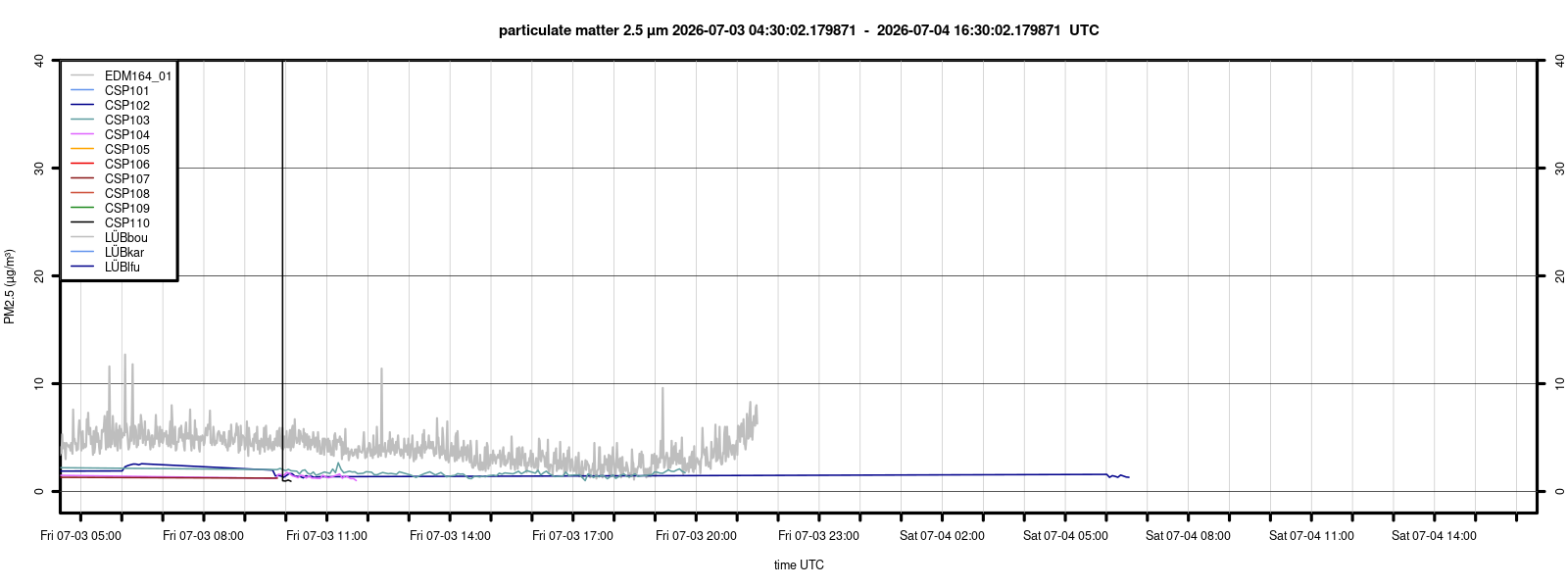Click the left axis 0 tick label
1568x588 pixels.
coord(39,491)
